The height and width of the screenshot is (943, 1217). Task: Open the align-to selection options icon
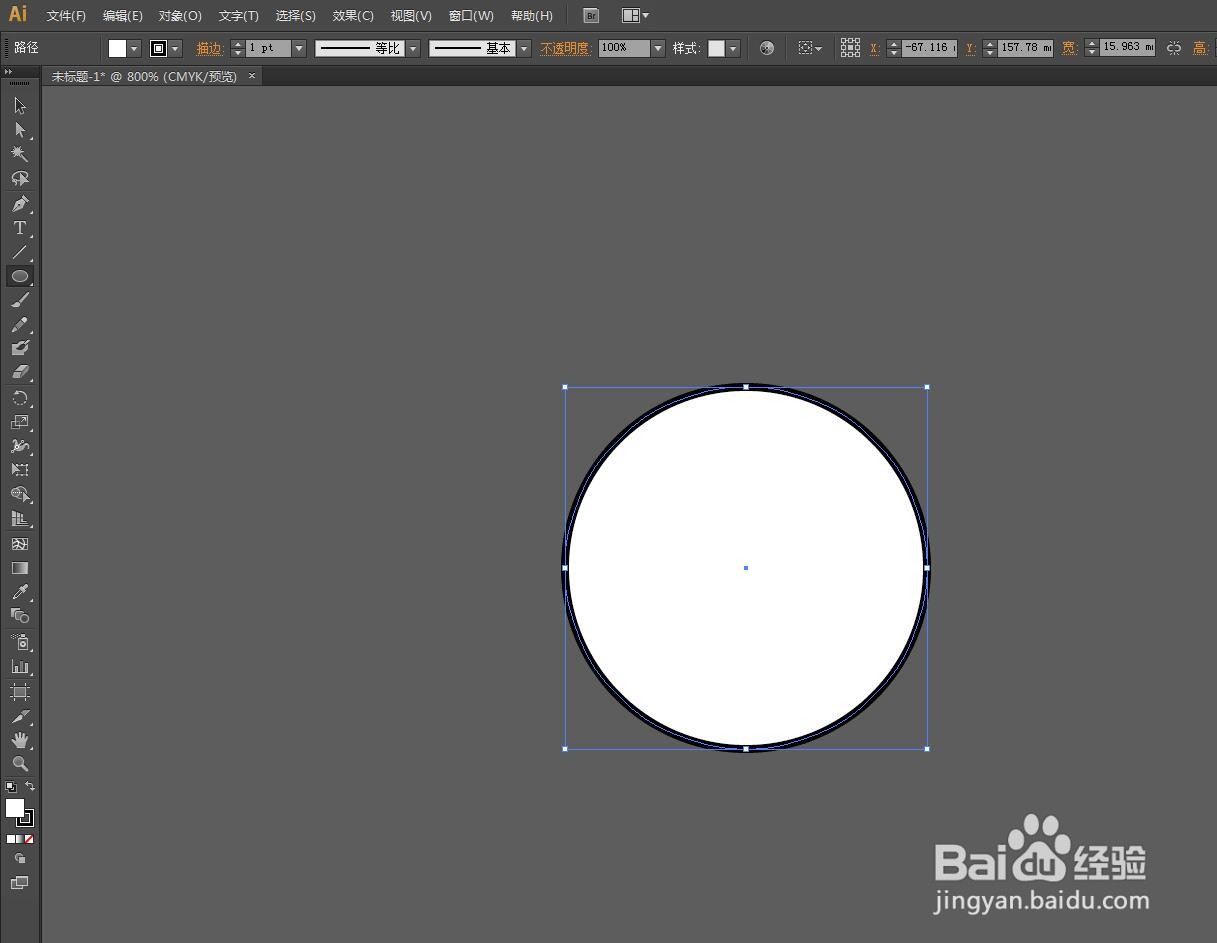coord(809,48)
